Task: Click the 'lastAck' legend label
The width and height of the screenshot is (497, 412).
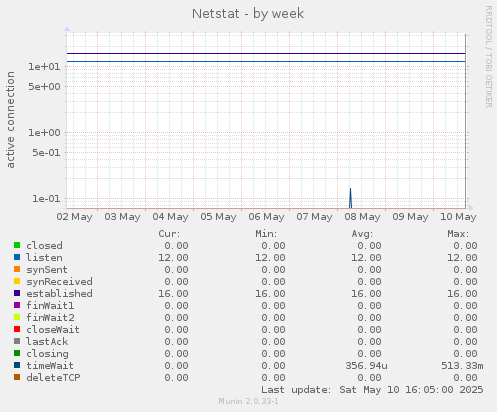Action: 47,342
